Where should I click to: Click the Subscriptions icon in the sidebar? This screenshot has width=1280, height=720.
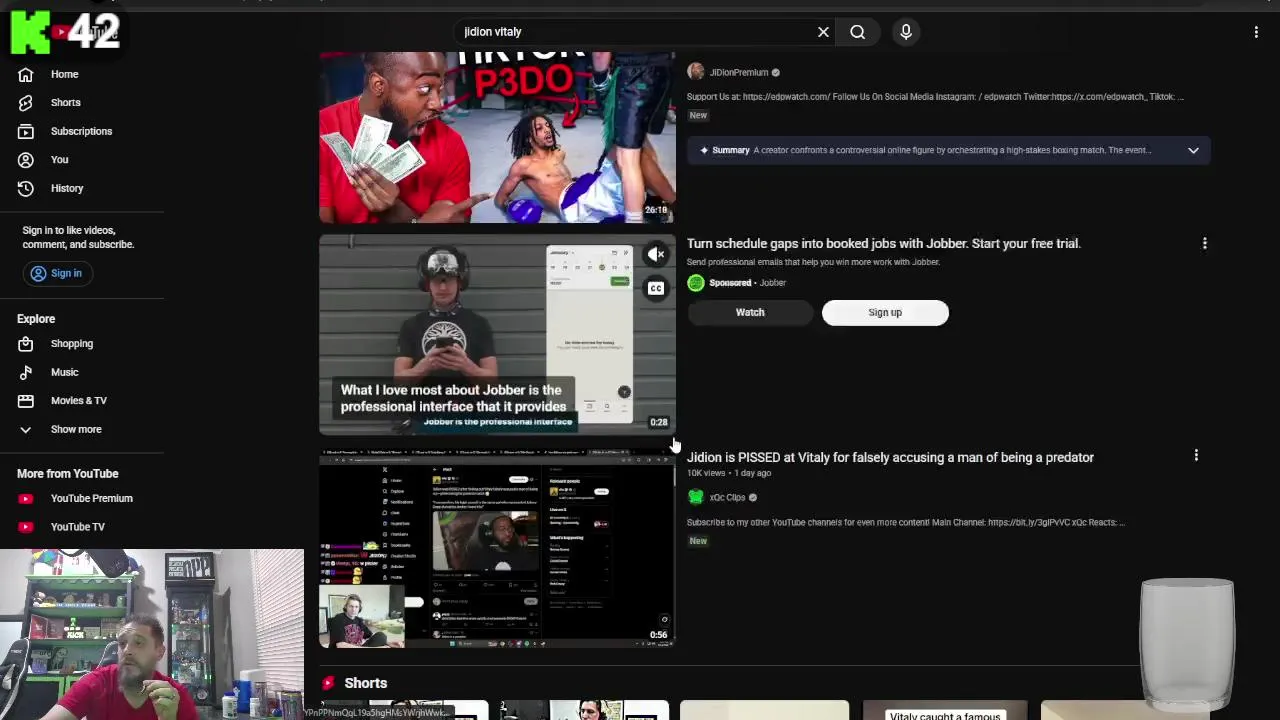click(x=26, y=131)
